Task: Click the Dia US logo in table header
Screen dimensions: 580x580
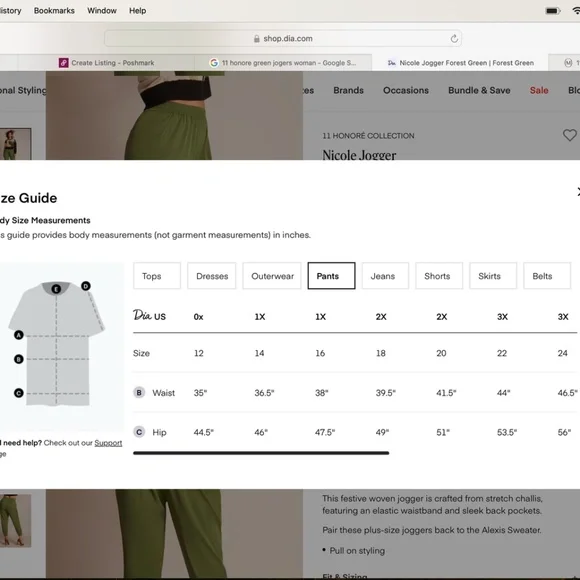Action: pos(149,316)
